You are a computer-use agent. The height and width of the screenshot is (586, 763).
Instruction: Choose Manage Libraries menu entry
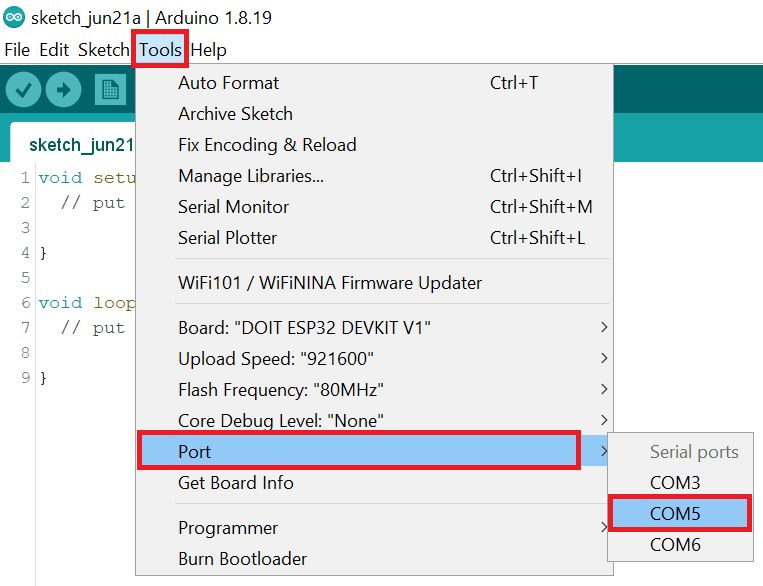click(x=250, y=176)
